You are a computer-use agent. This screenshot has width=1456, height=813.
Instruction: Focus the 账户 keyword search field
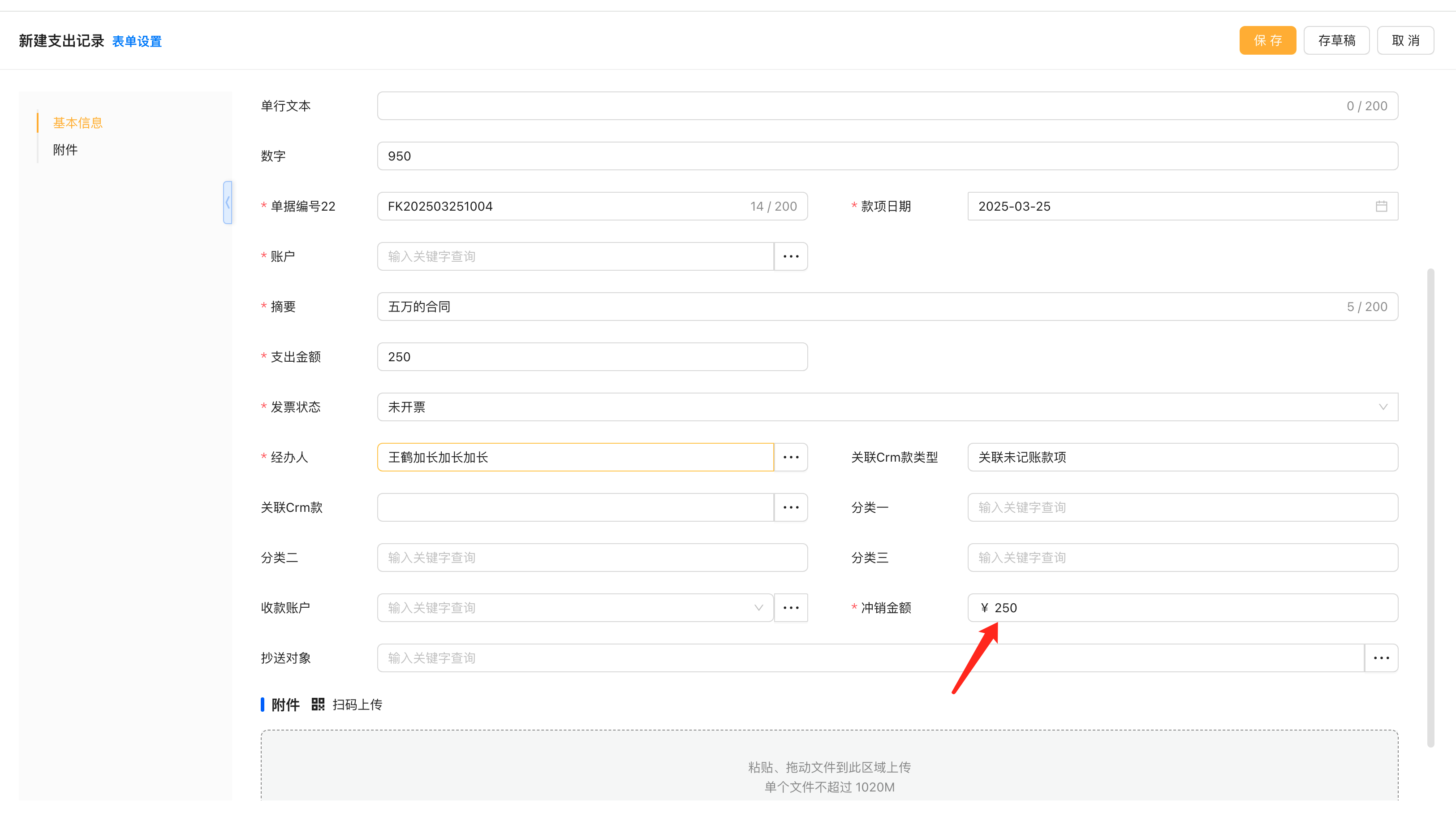[575, 257]
